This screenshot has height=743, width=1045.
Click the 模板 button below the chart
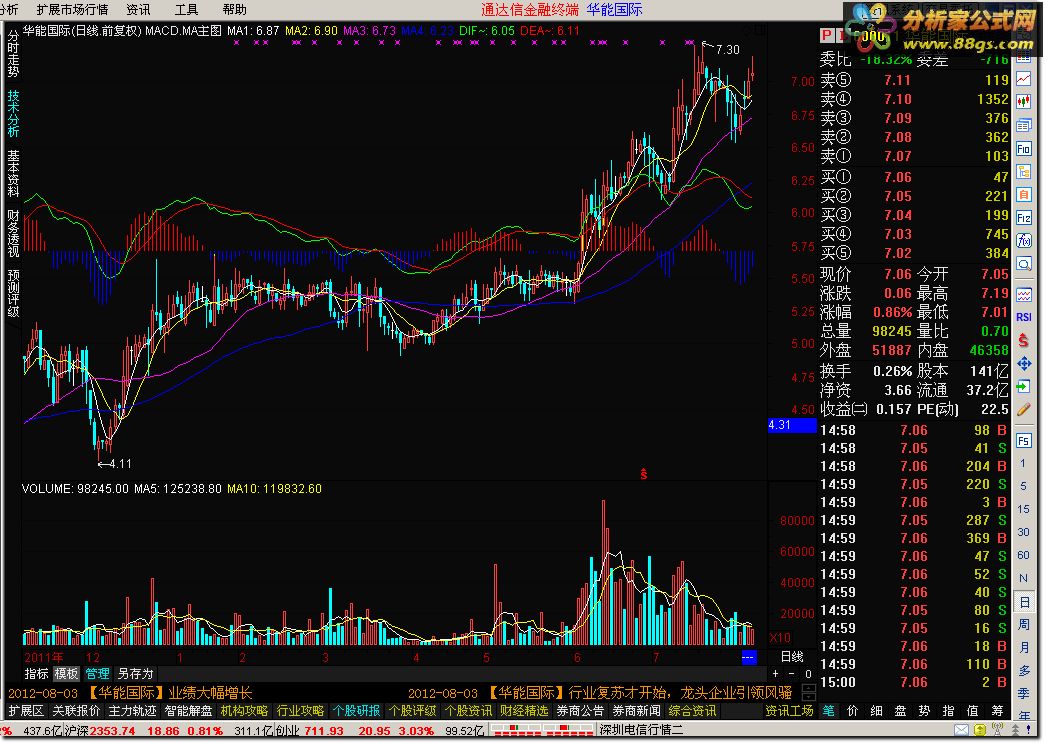pos(66,674)
